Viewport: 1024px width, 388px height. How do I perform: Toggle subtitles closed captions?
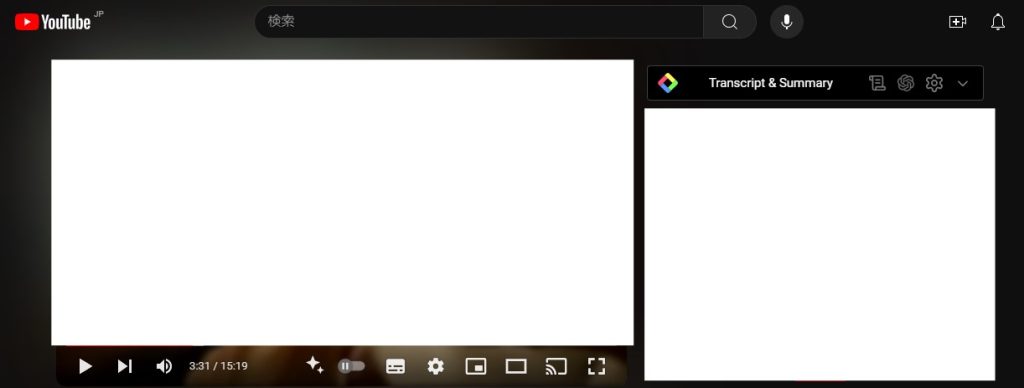(x=395, y=366)
